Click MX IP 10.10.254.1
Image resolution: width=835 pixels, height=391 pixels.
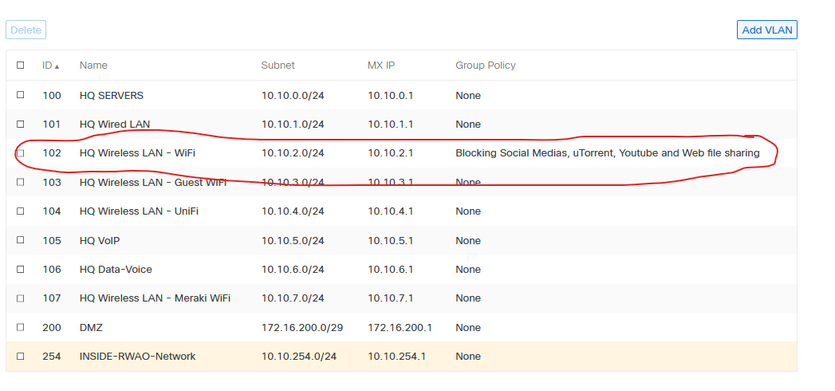(x=397, y=356)
